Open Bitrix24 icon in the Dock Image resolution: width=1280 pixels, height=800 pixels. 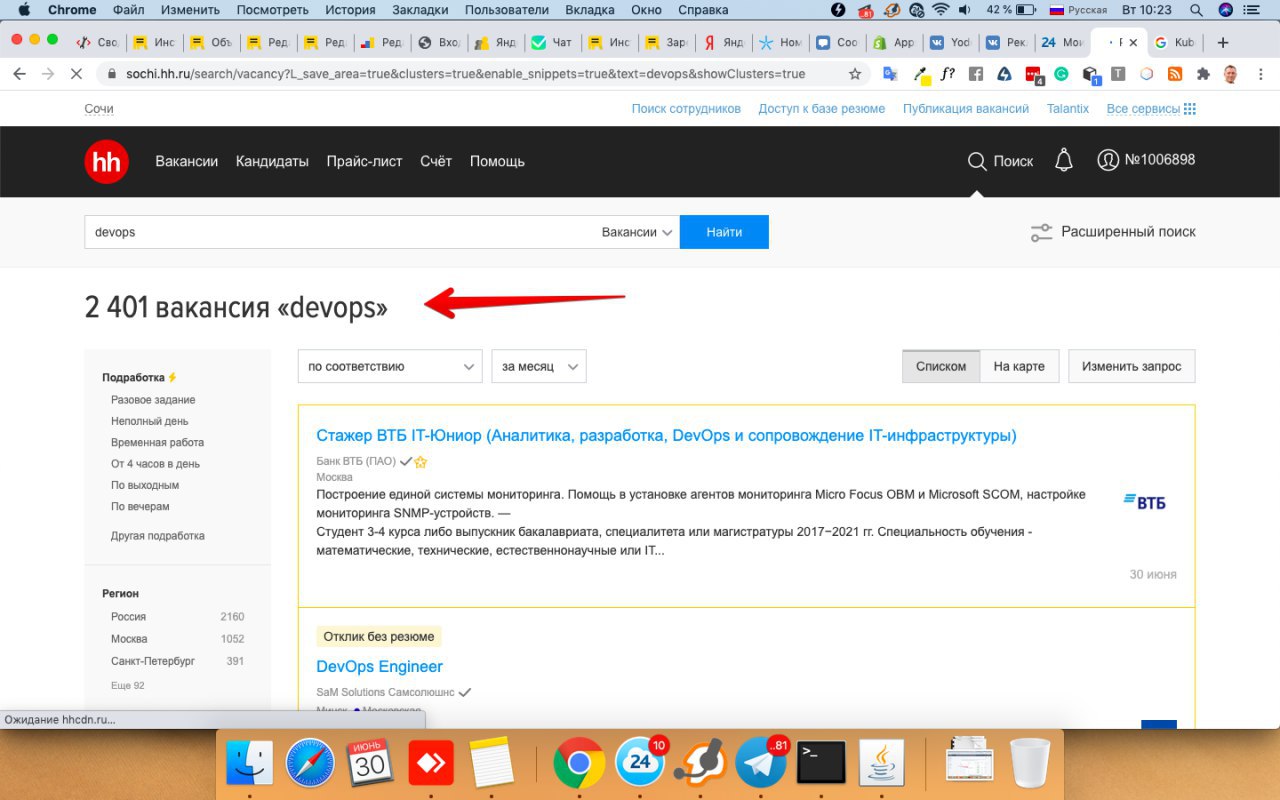point(640,763)
